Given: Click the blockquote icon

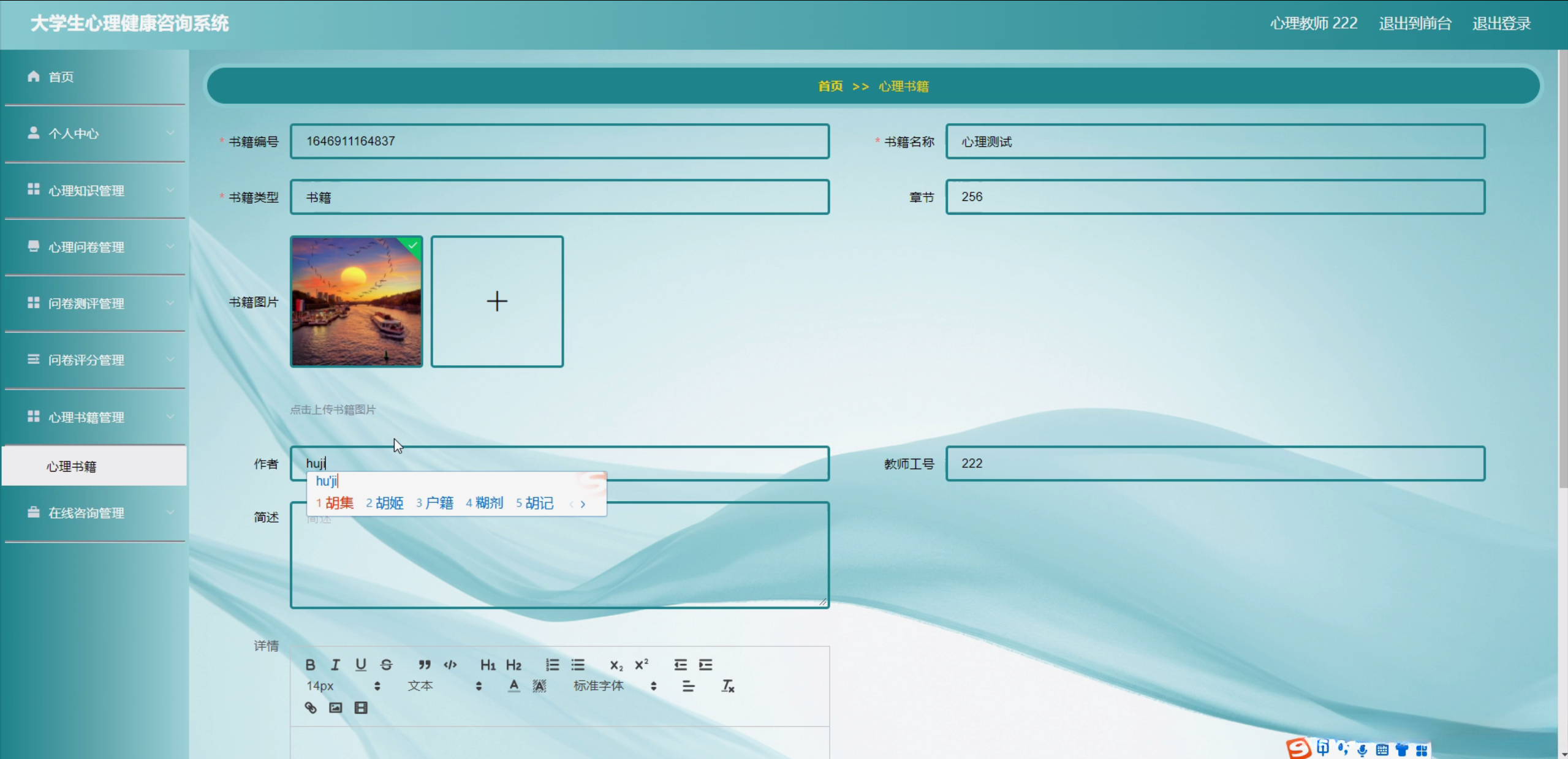Looking at the screenshot, I should point(424,665).
